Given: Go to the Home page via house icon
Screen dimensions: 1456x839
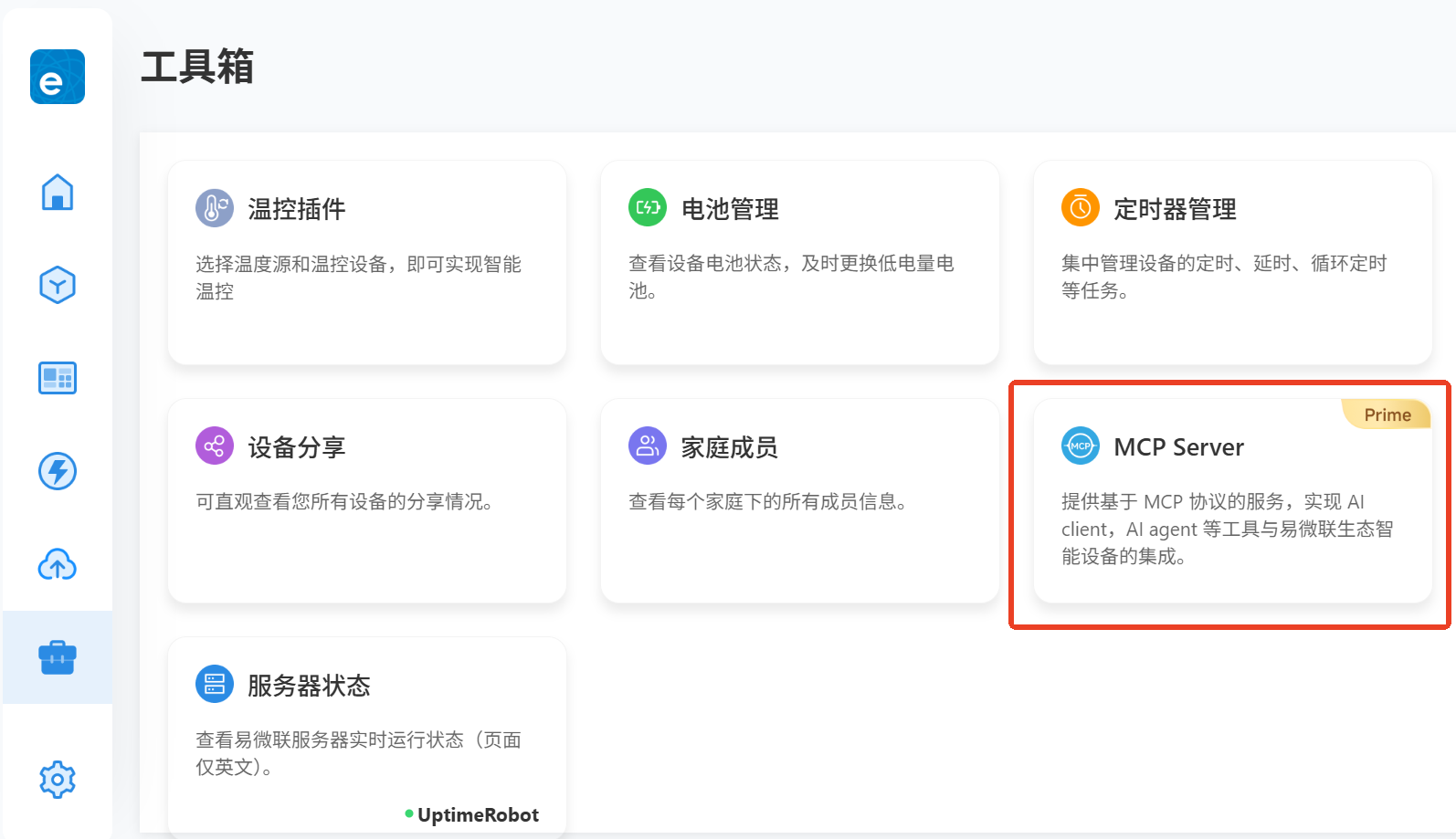Looking at the screenshot, I should click(58, 192).
